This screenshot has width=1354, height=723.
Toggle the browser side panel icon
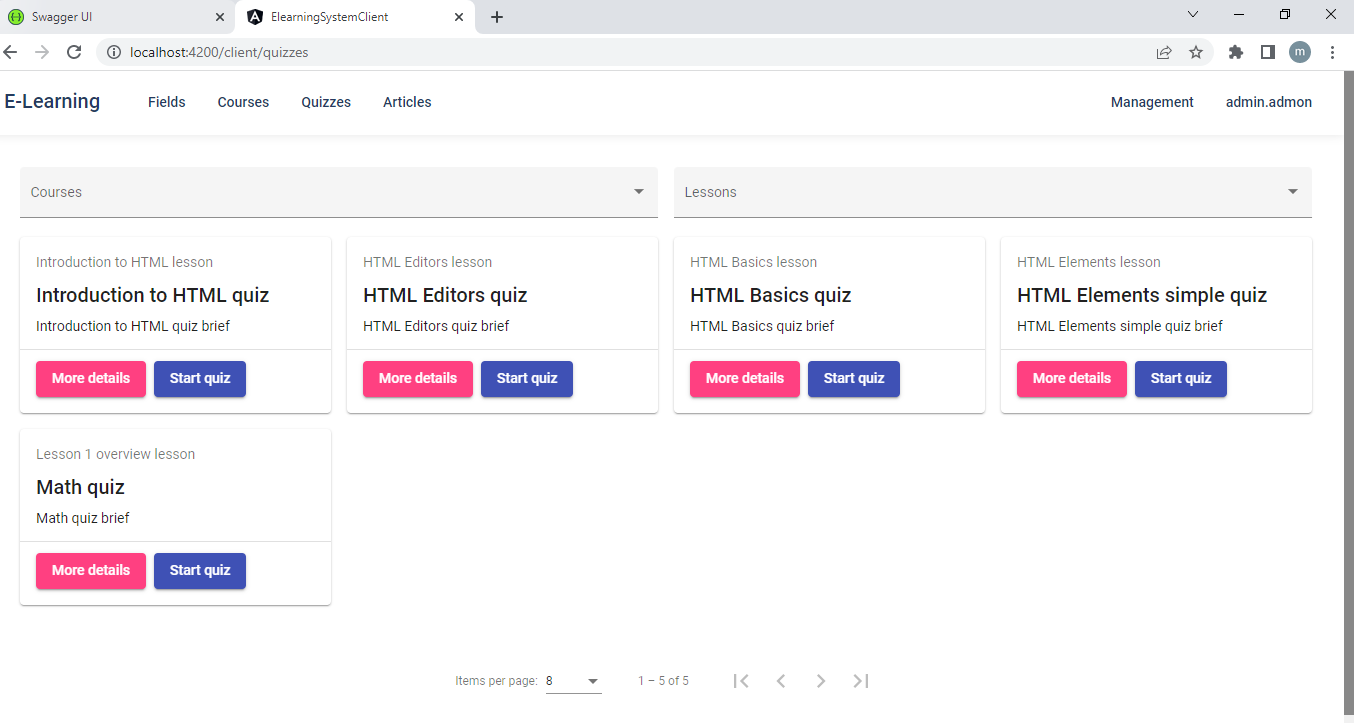(x=1267, y=52)
